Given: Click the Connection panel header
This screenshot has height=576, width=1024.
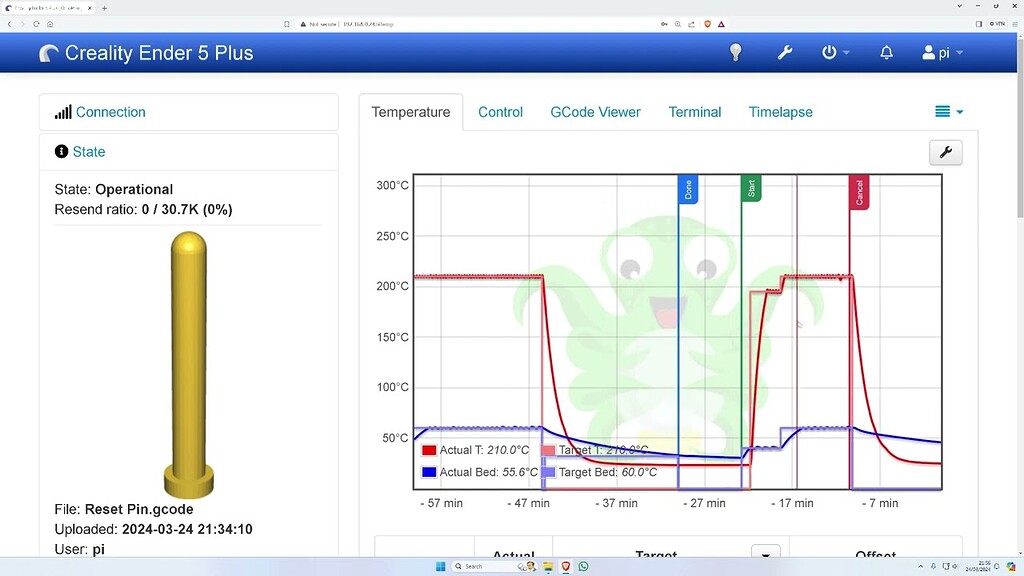Looking at the screenshot, I should (110, 112).
